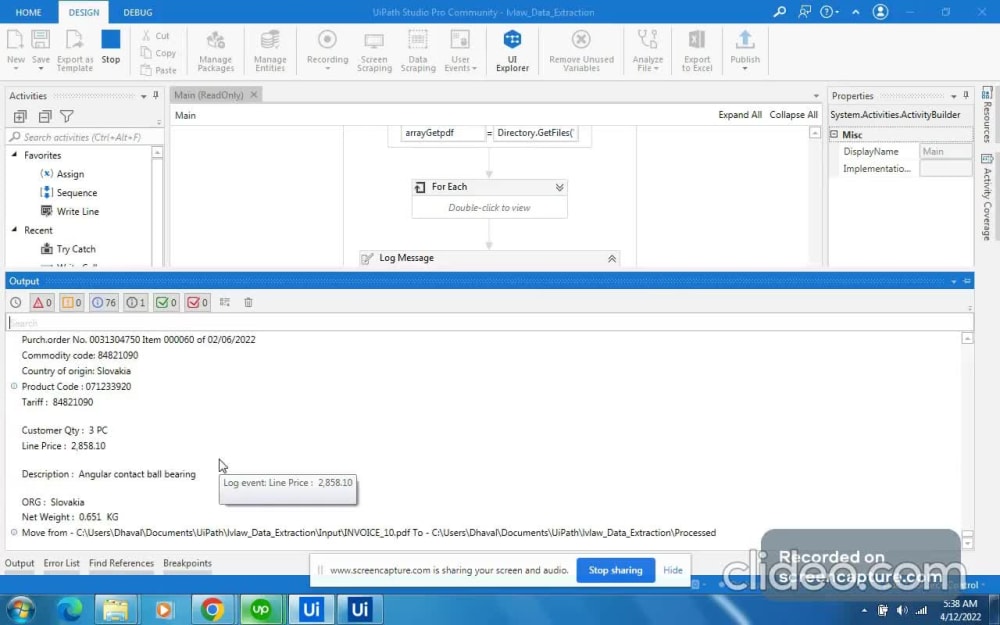Open the UI Explorer tool
The height and width of the screenshot is (625, 1000).
(512, 50)
